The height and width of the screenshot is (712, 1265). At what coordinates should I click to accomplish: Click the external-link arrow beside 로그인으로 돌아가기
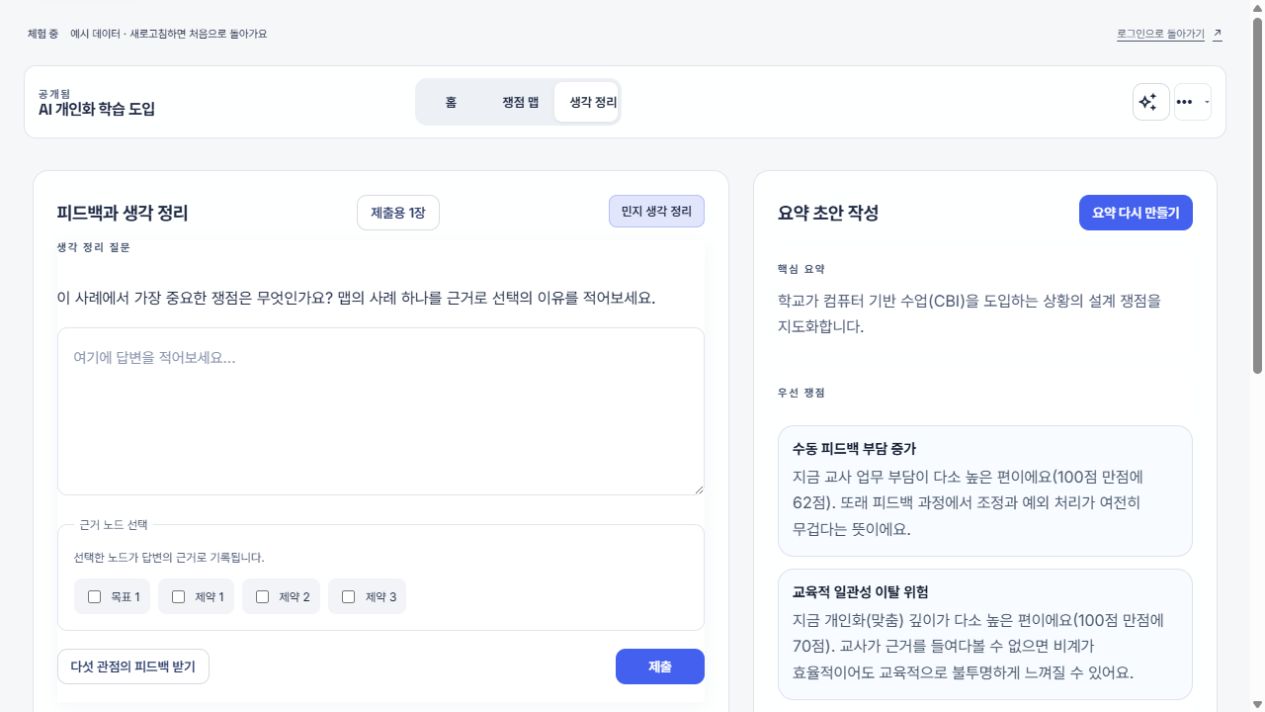(x=1217, y=34)
